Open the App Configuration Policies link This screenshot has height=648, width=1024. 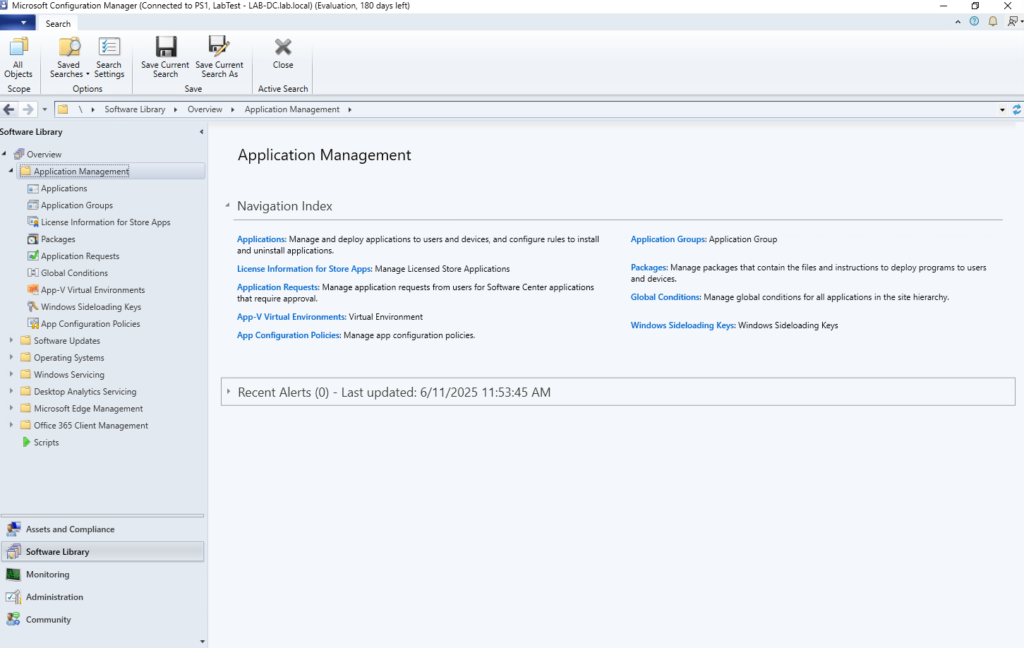tap(288, 335)
